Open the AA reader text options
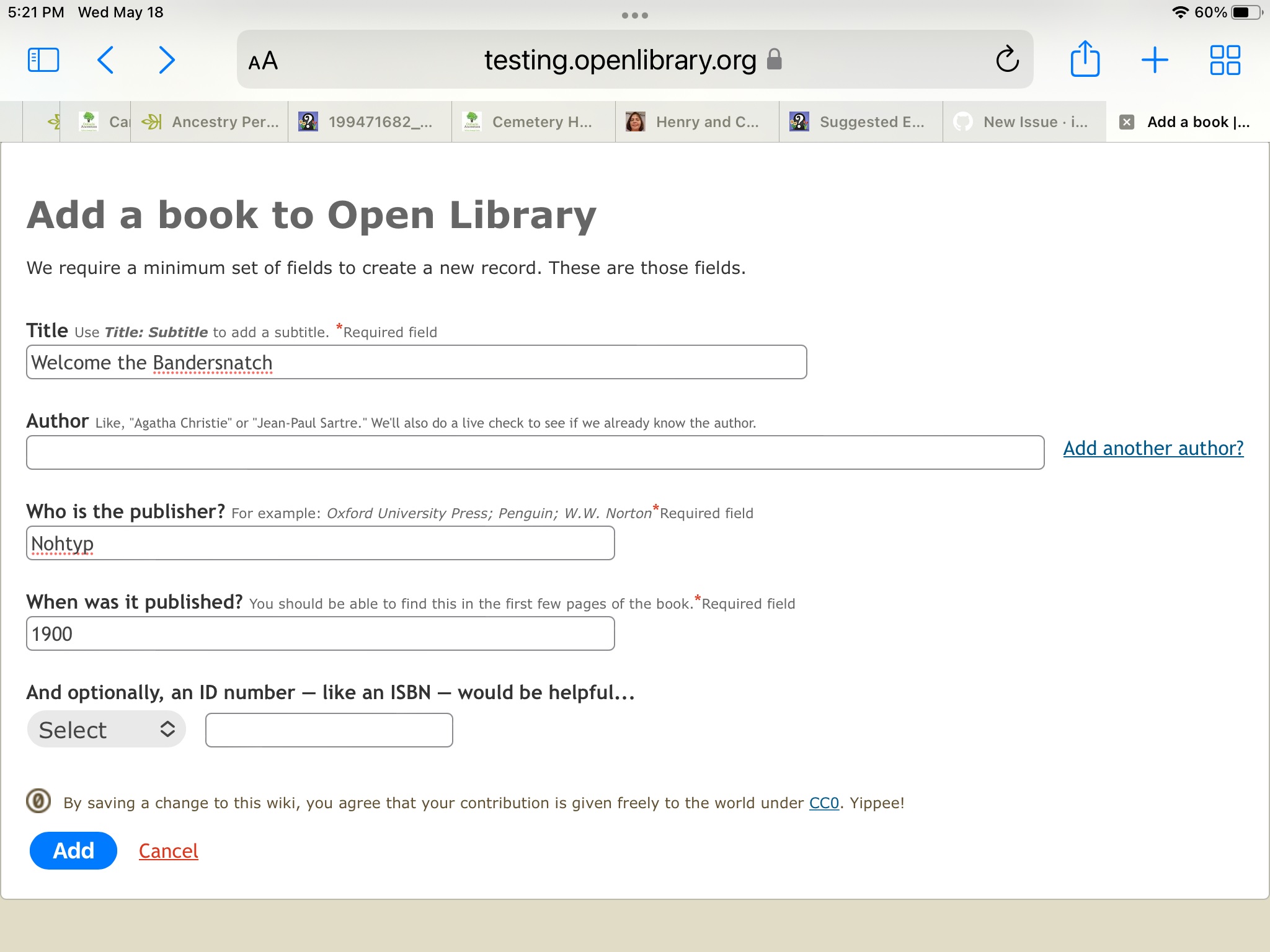The image size is (1270, 952). coord(263,61)
